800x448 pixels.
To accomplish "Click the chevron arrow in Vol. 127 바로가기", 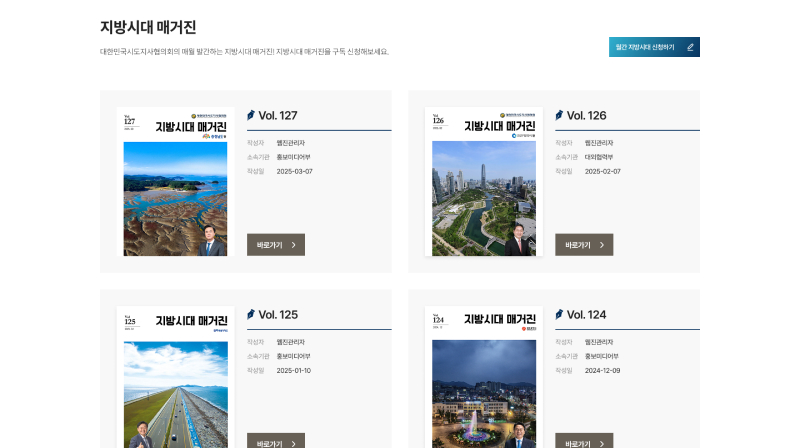I will [293, 245].
